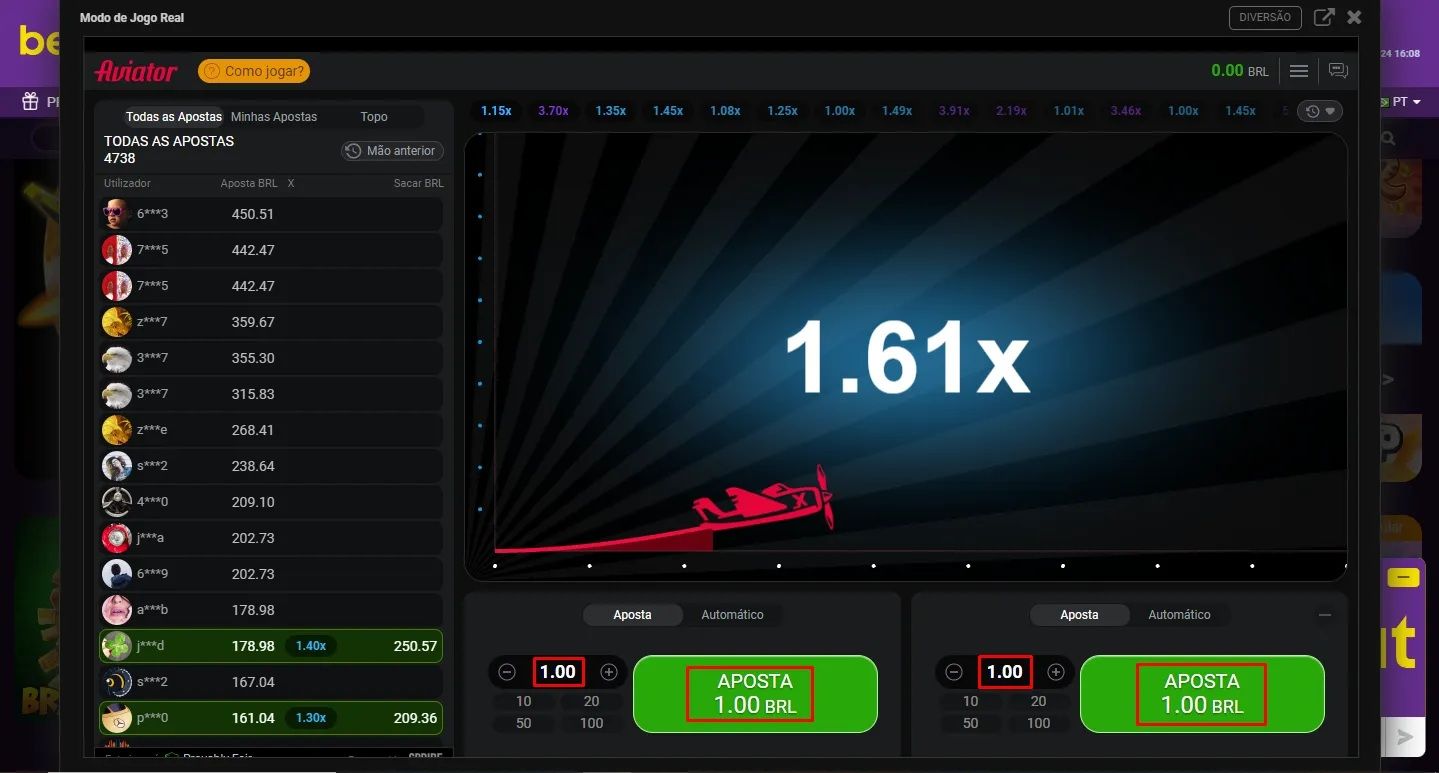This screenshot has width=1439, height=773.
Task: Click the 1.49x history multiplier
Action: (897, 111)
